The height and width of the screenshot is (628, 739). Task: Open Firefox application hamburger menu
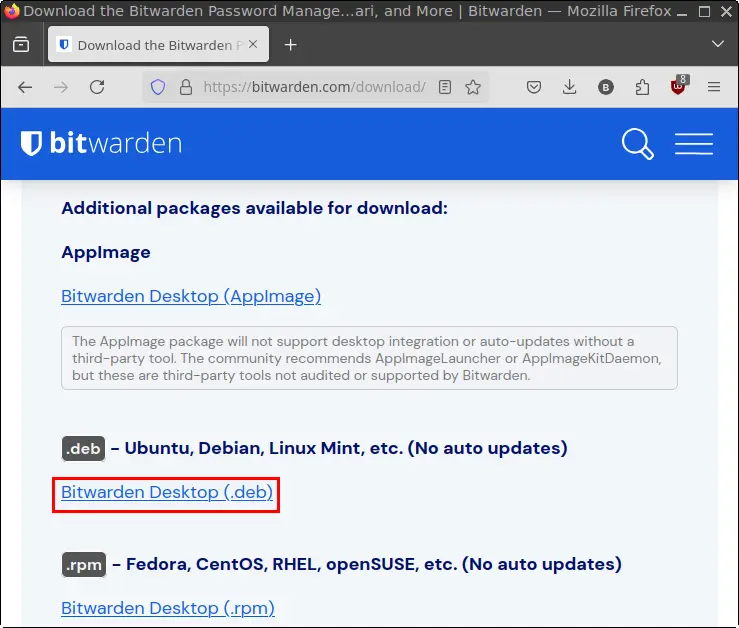tap(714, 87)
